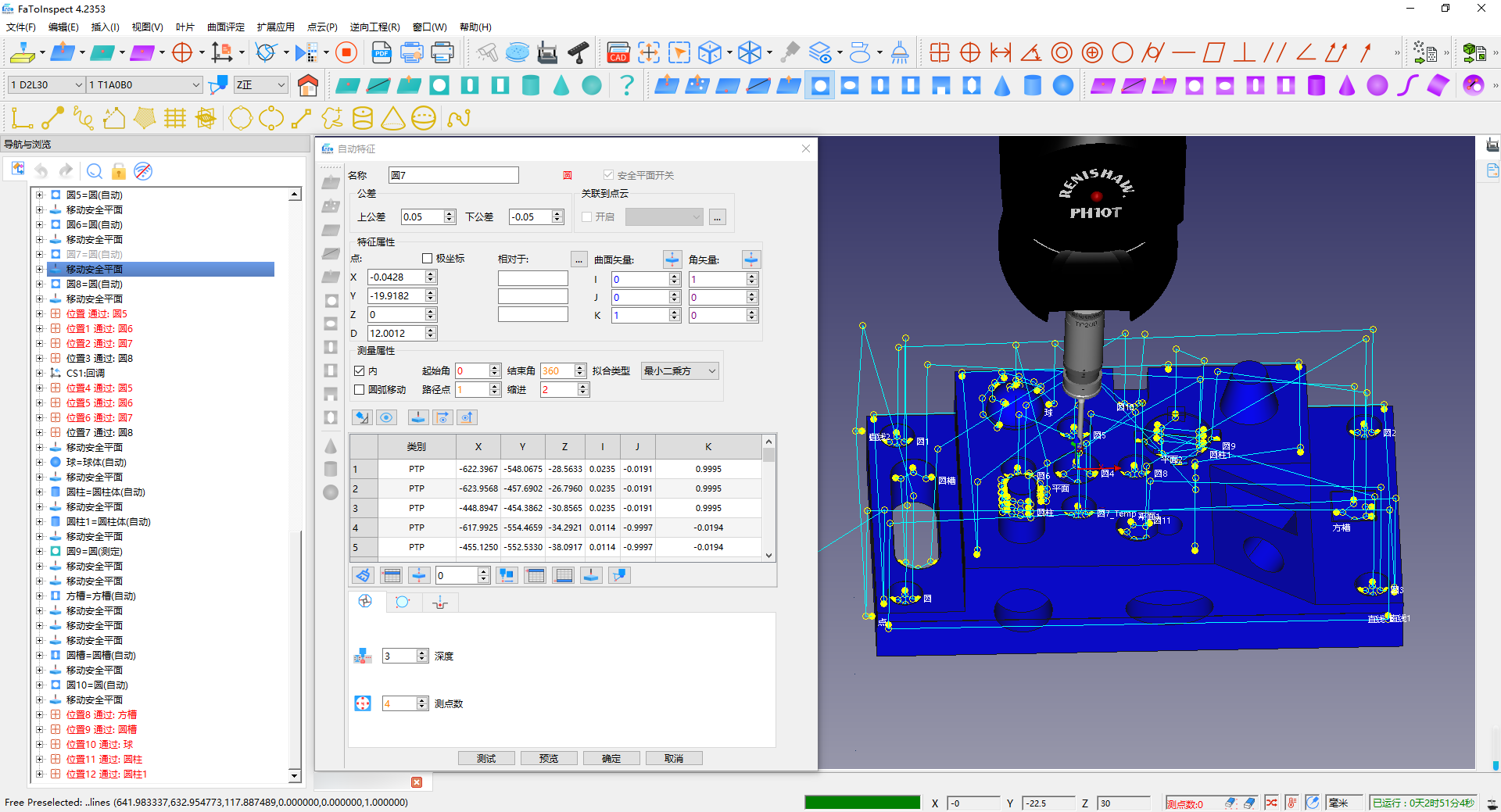This screenshot has width=1501, height=812.
Task: Toggle the 安全平面开关 checkbox
Action: coord(608,175)
